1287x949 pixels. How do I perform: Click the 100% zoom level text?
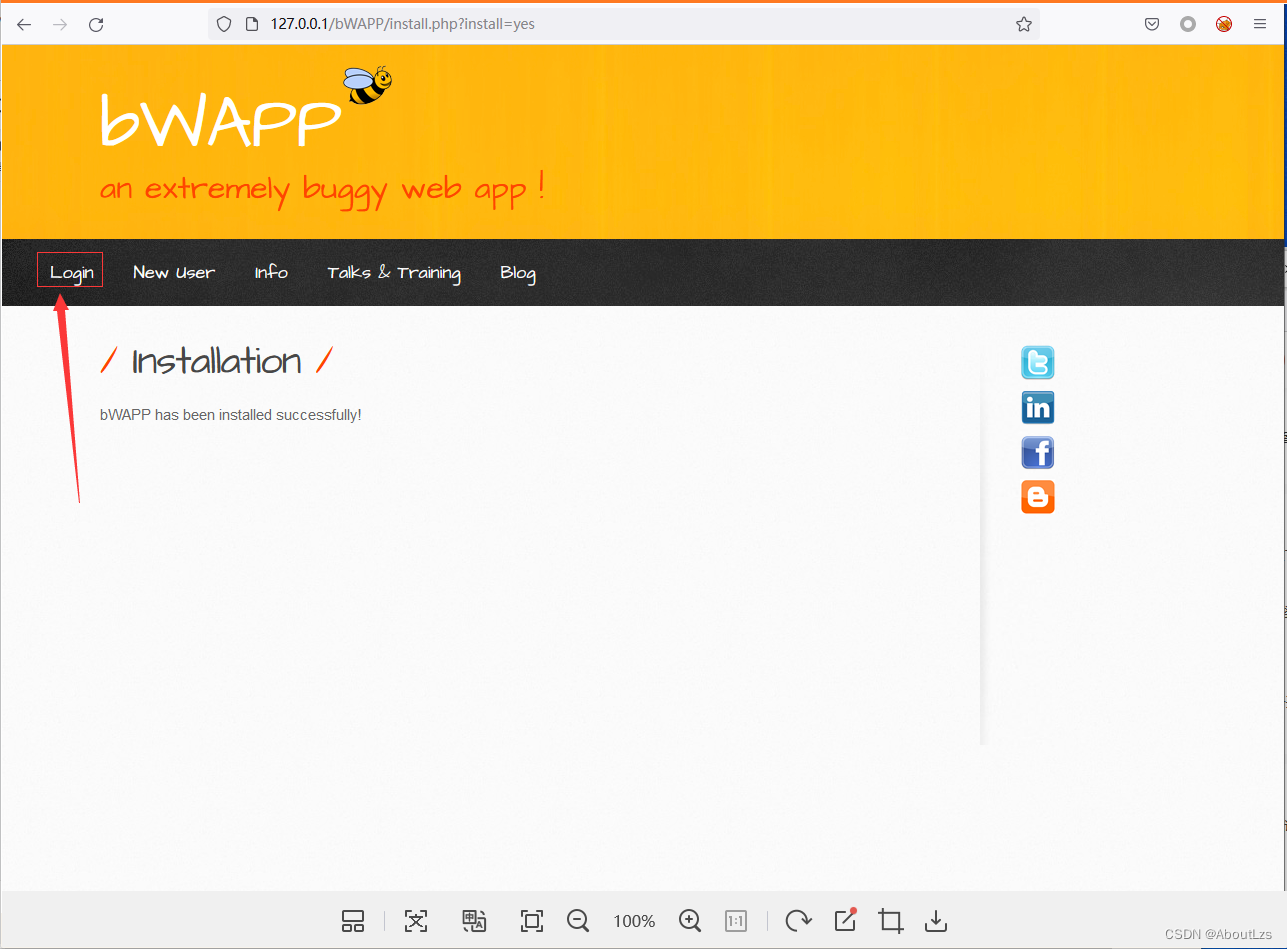pos(634,921)
